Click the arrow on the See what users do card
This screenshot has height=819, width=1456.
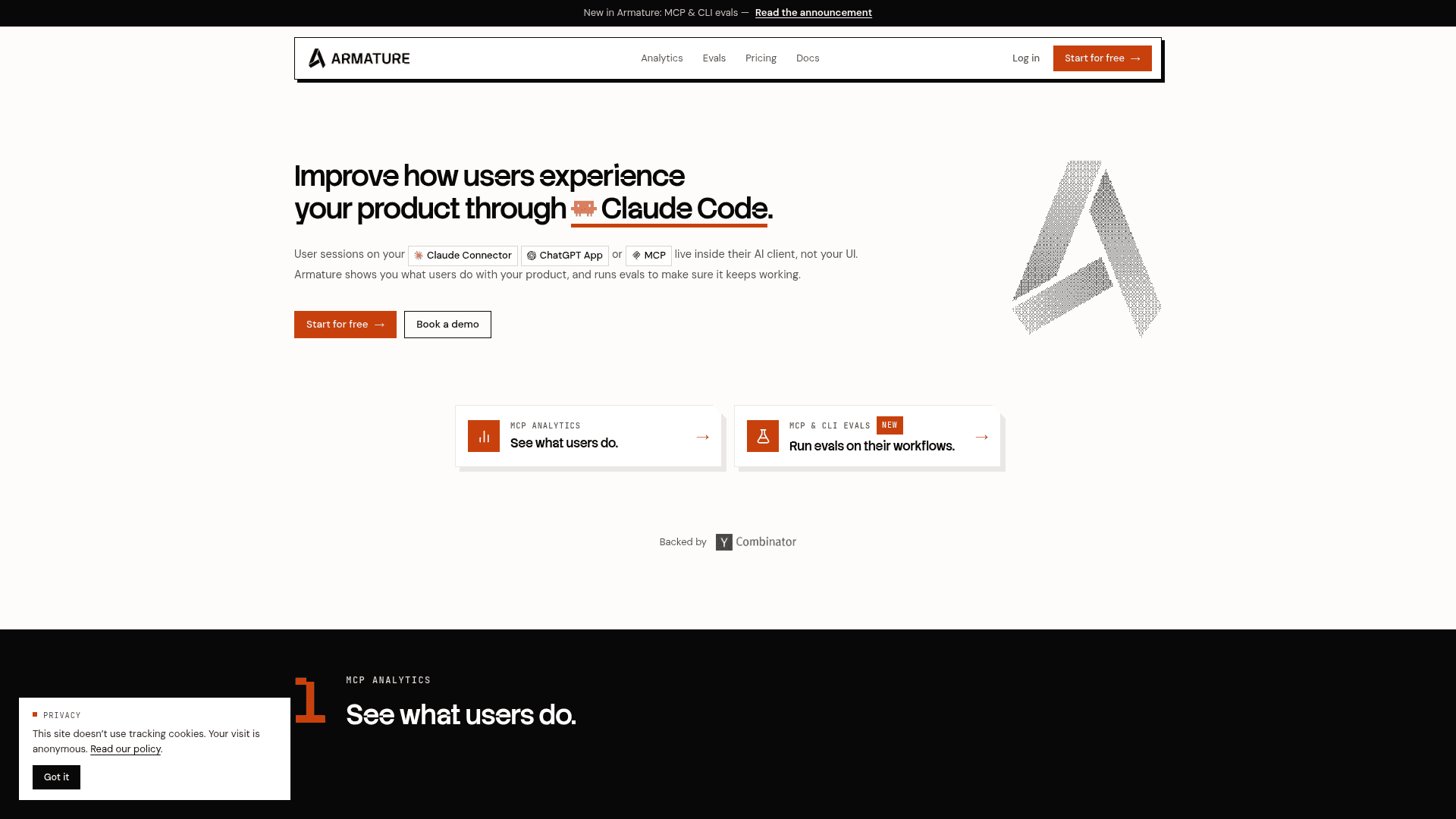[702, 437]
